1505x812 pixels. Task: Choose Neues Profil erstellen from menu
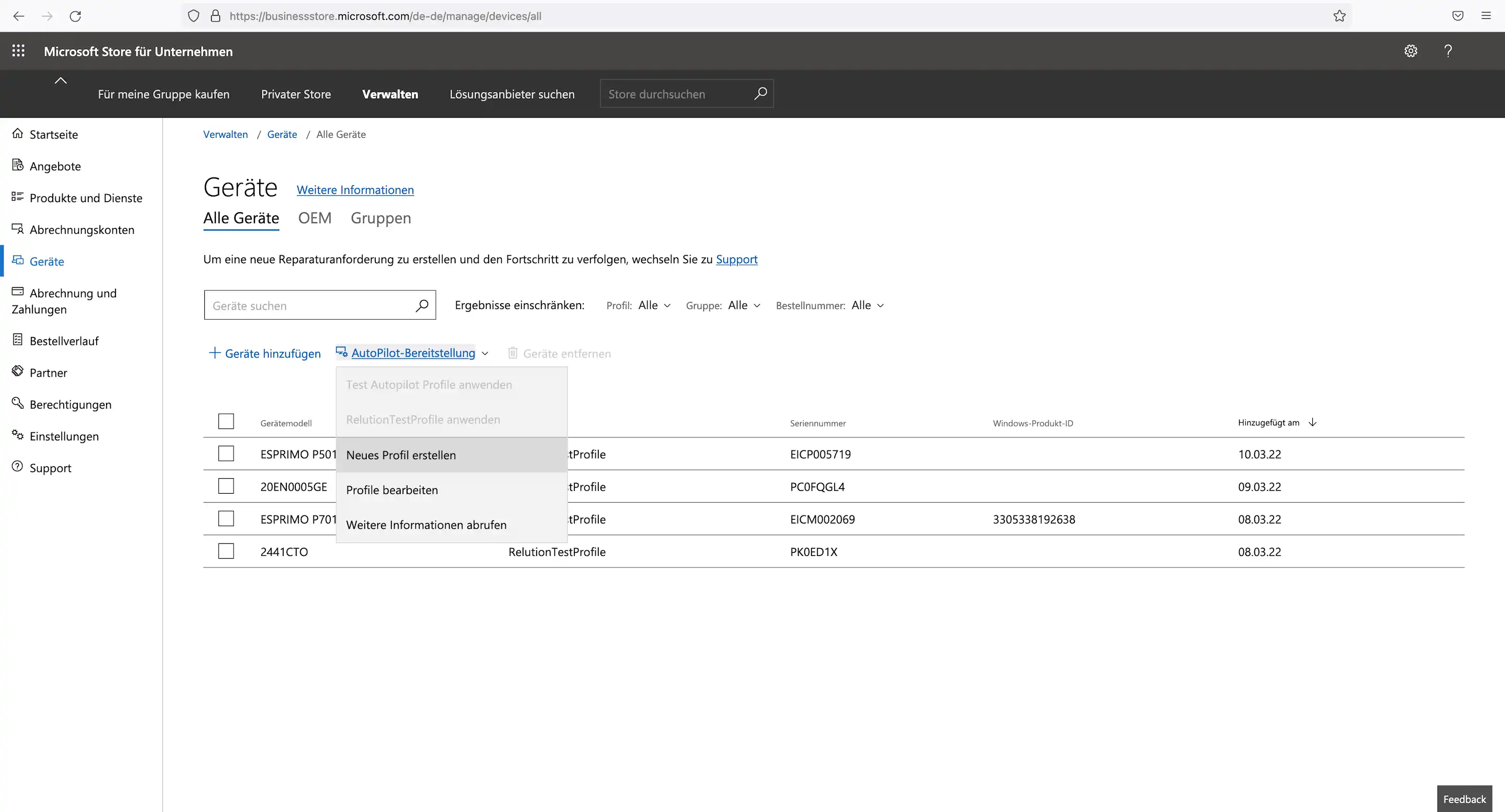click(451, 455)
